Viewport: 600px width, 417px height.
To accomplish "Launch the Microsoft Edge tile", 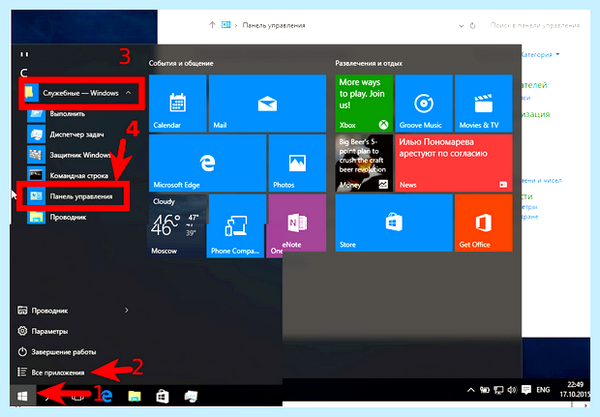I will (207, 163).
